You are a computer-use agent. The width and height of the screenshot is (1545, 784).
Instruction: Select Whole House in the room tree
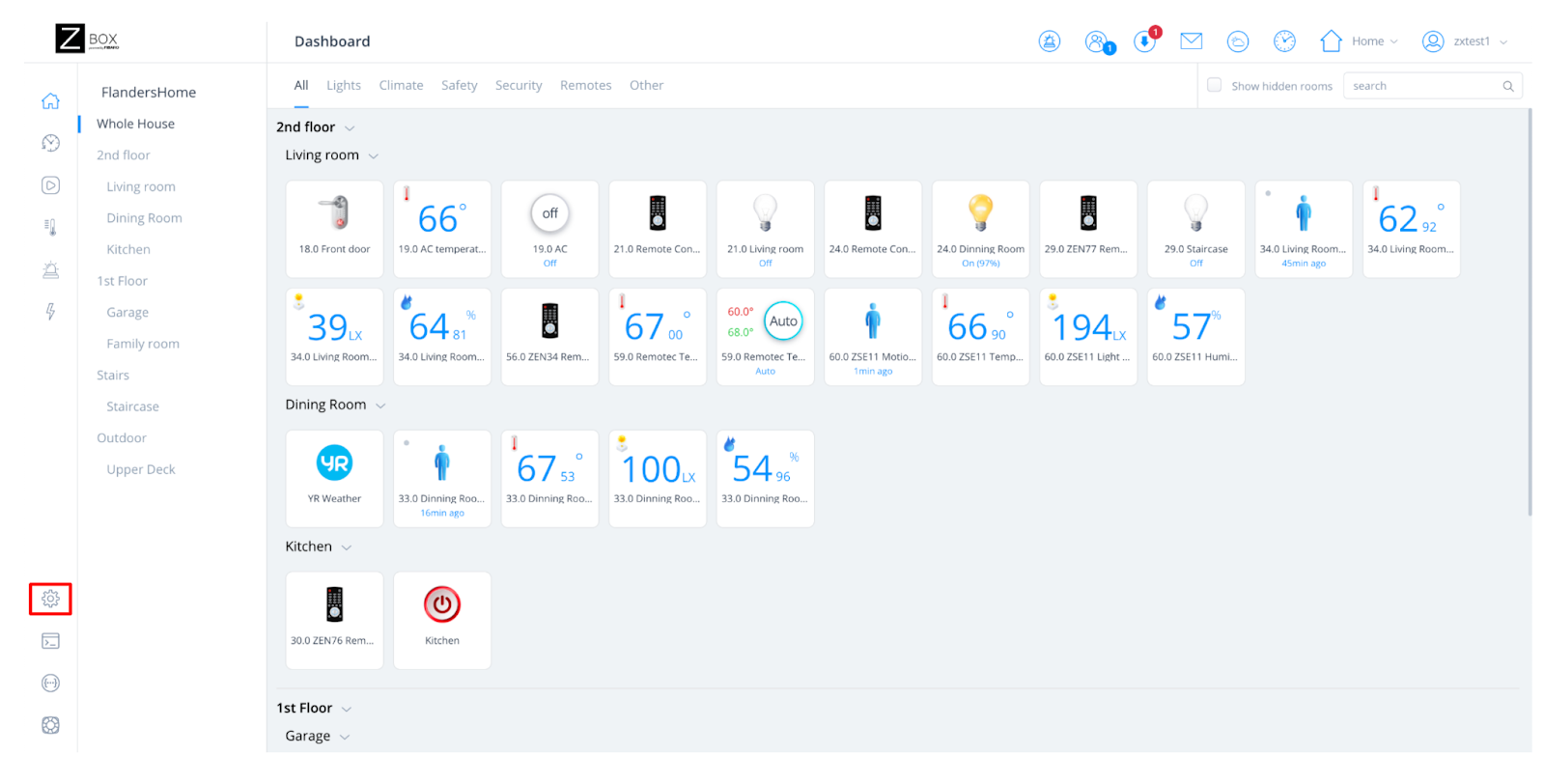click(135, 124)
